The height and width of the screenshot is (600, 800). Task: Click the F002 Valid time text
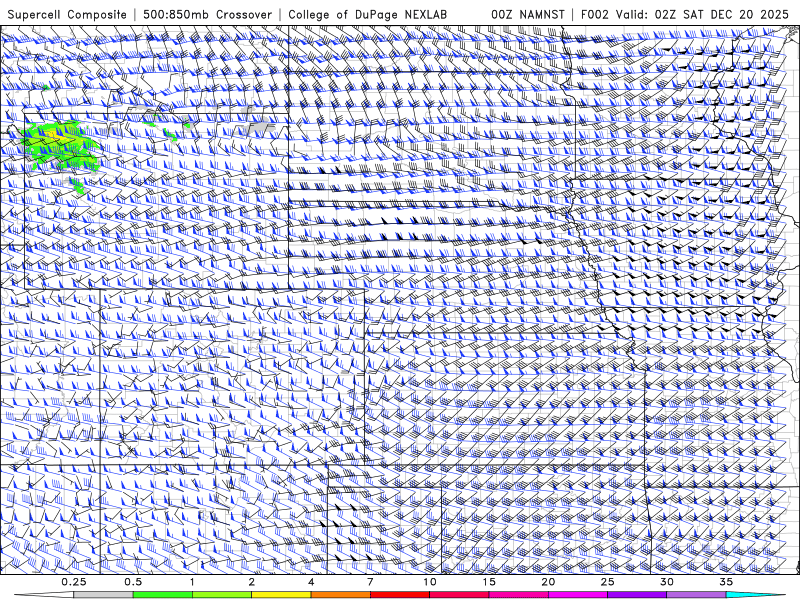pos(685,14)
